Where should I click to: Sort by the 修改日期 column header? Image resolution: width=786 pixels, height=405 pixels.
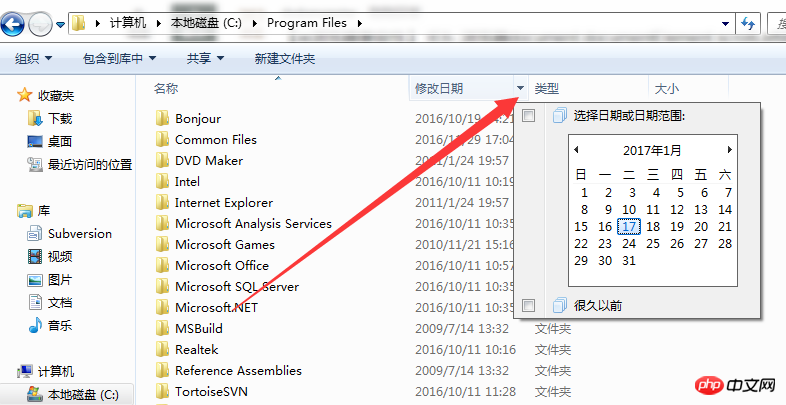tap(439, 89)
